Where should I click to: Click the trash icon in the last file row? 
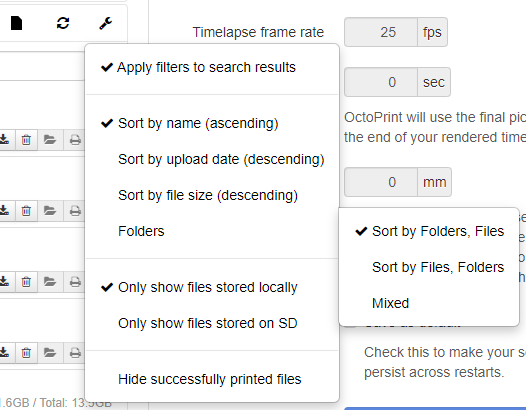[x=26, y=353]
